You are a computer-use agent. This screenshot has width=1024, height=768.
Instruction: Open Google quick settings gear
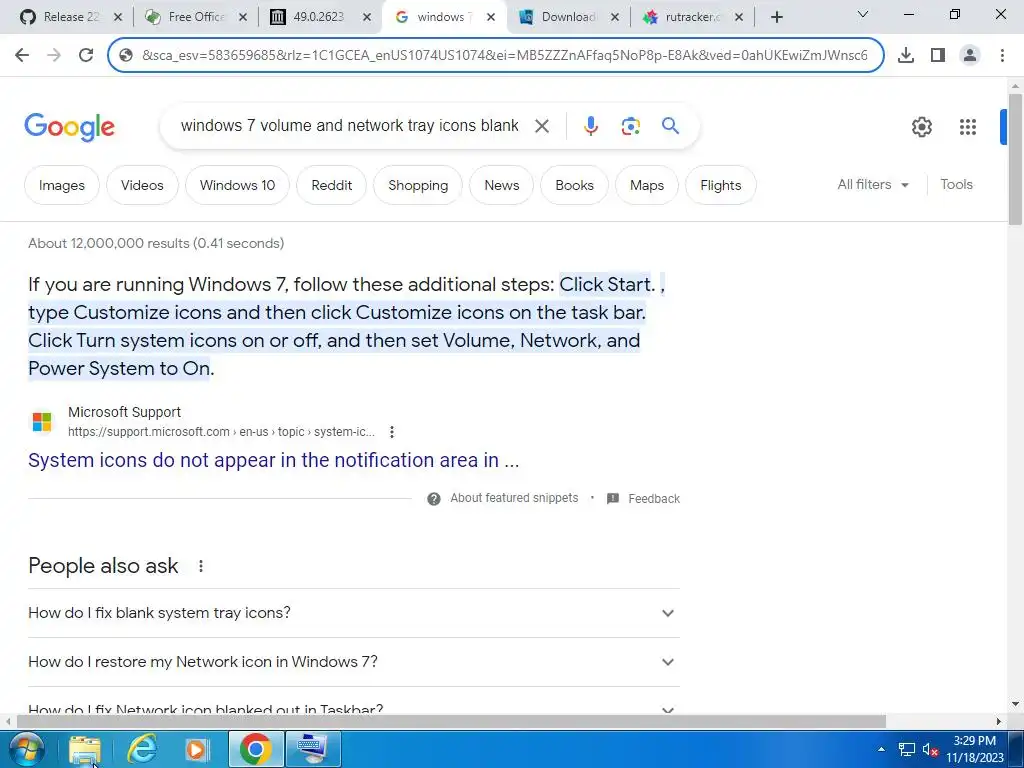tap(921, 127)
